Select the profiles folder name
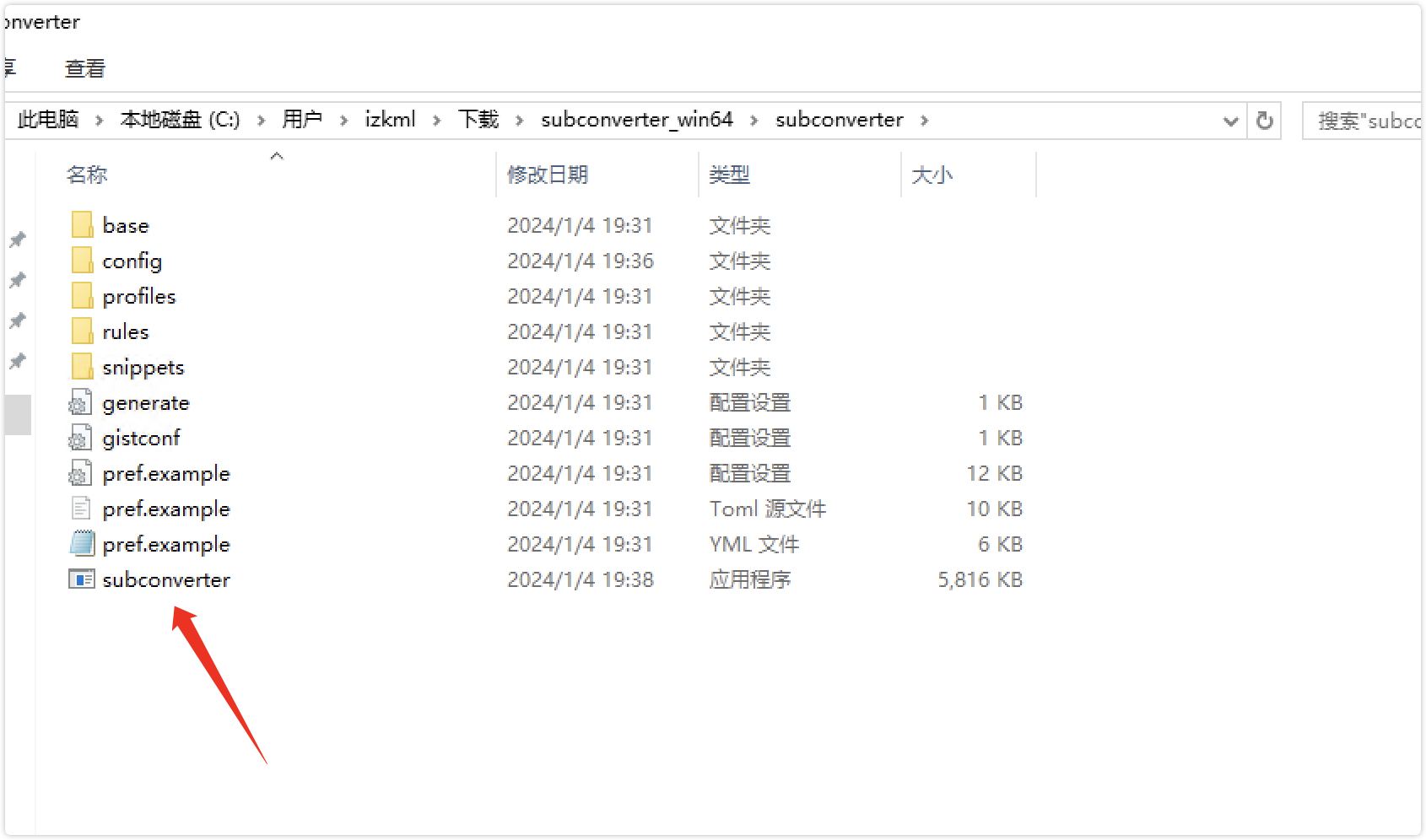This screenshot has height=840, width=1426. point(139,297)
